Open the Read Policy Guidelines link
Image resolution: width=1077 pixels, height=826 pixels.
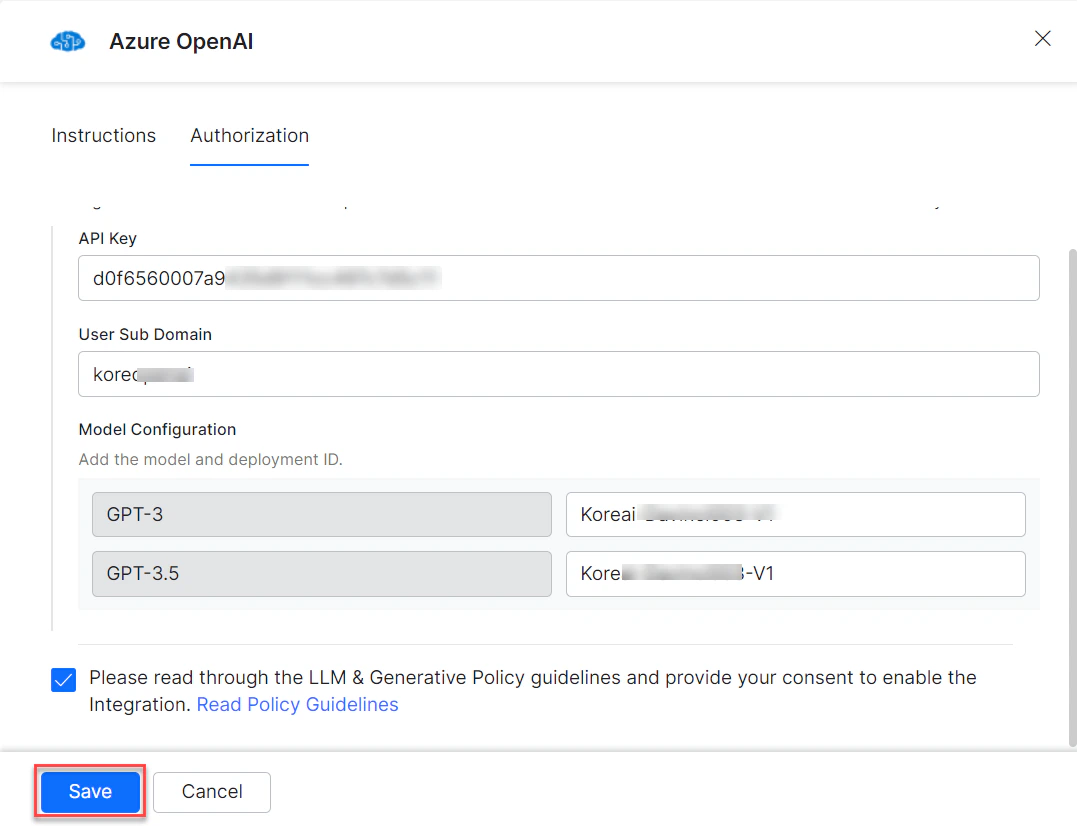tap(297, 704)
